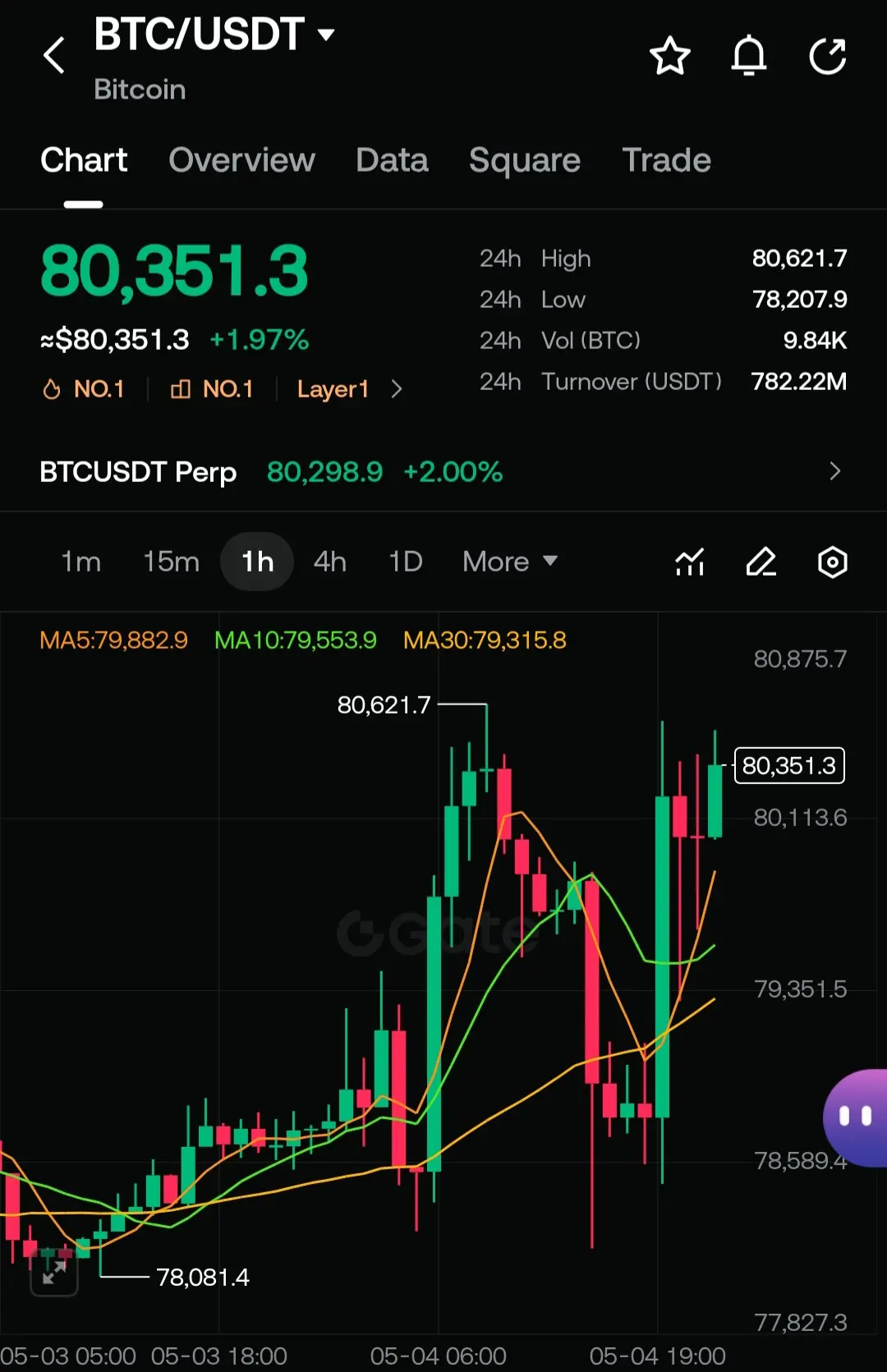Tap the 24h High value 80,621.7

(x=799, y=259)
